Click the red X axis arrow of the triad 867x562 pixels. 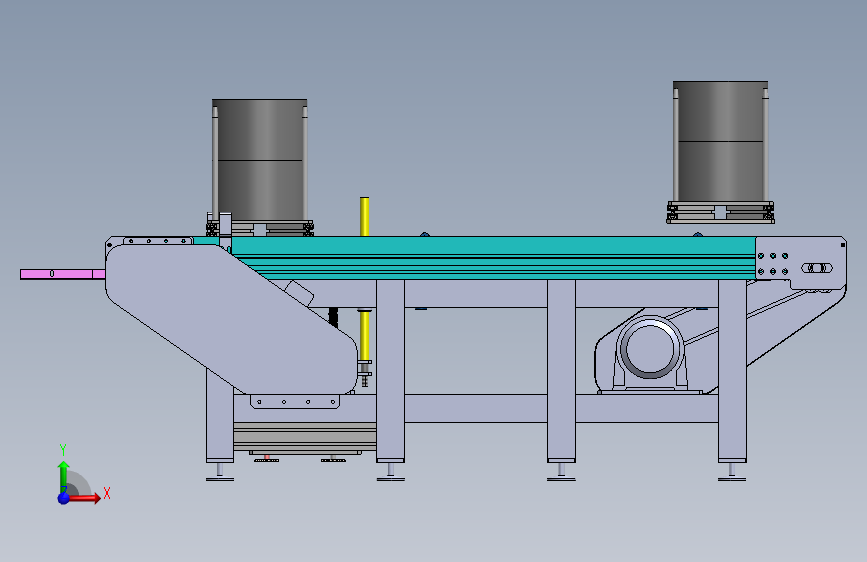85,498
